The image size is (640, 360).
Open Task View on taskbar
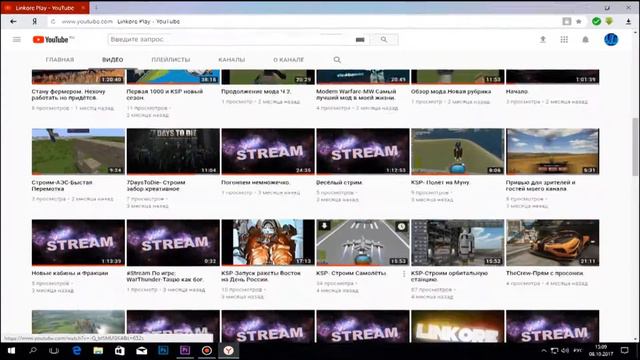coord(54,351)
